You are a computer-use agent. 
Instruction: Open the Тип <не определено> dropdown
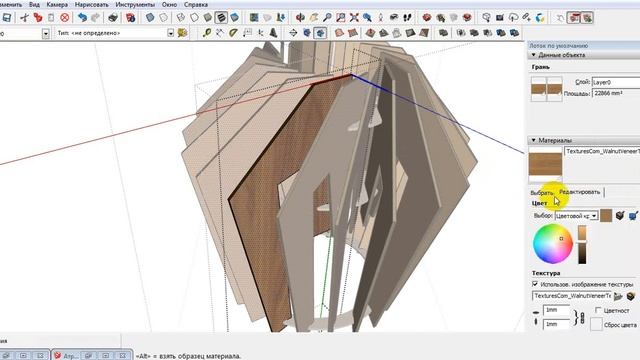(x=170, y=33)
